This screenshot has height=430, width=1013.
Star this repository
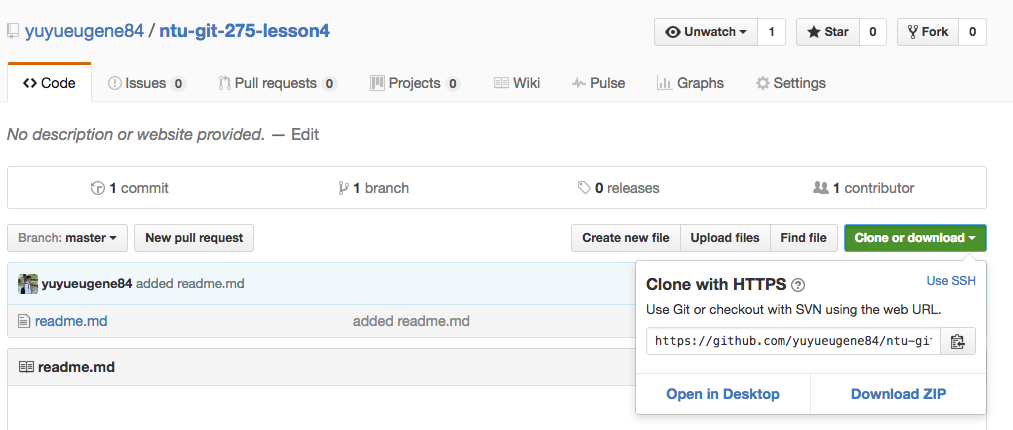coord(828,32)
